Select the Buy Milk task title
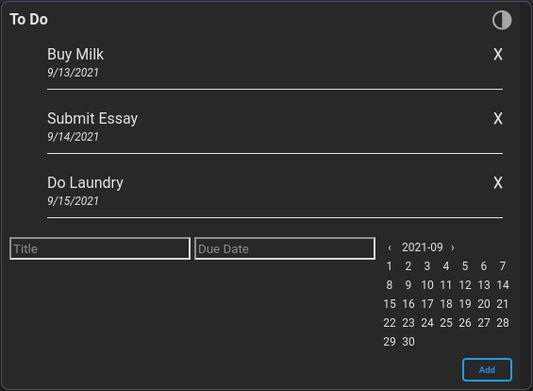The image size is (533, 391). click(x=75, y=54)
